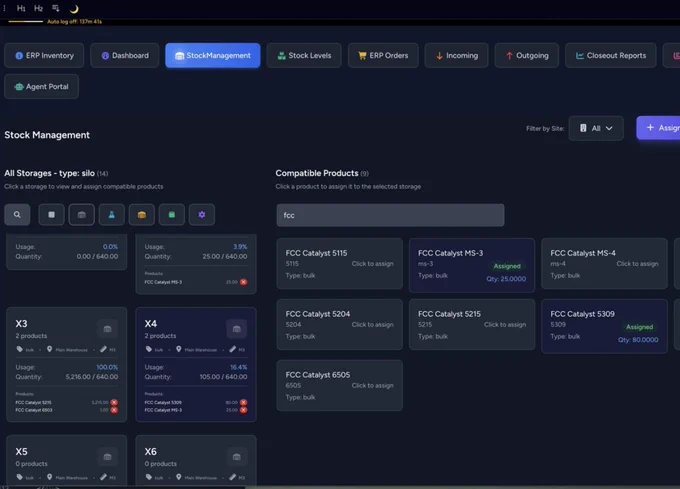The height and width of the screenshot is (489, 680).
Task: Select the silo warehouse storage type filter
Action: pos(82,215)
